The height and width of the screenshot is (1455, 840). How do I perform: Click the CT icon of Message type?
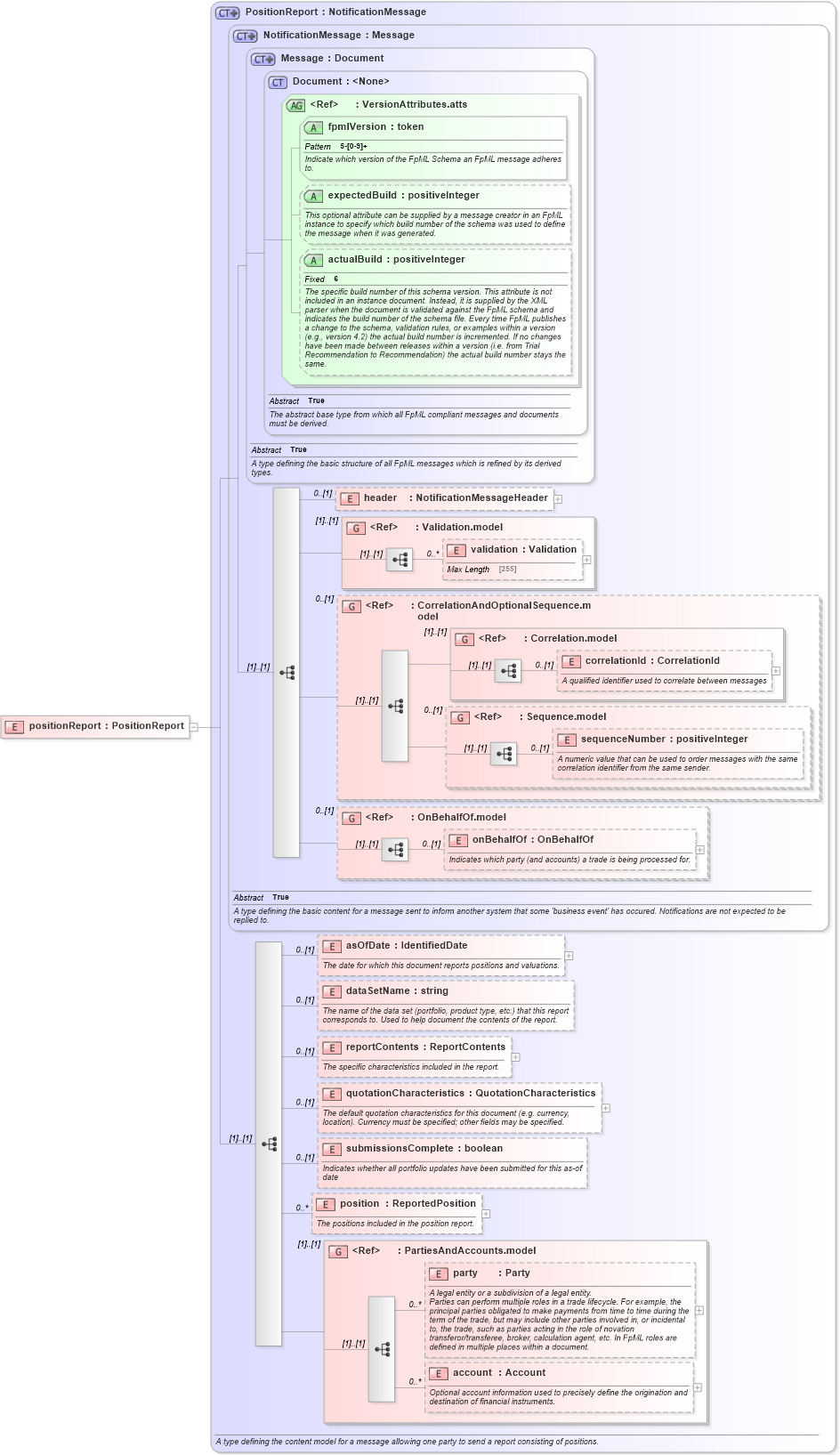pos(263,59)
